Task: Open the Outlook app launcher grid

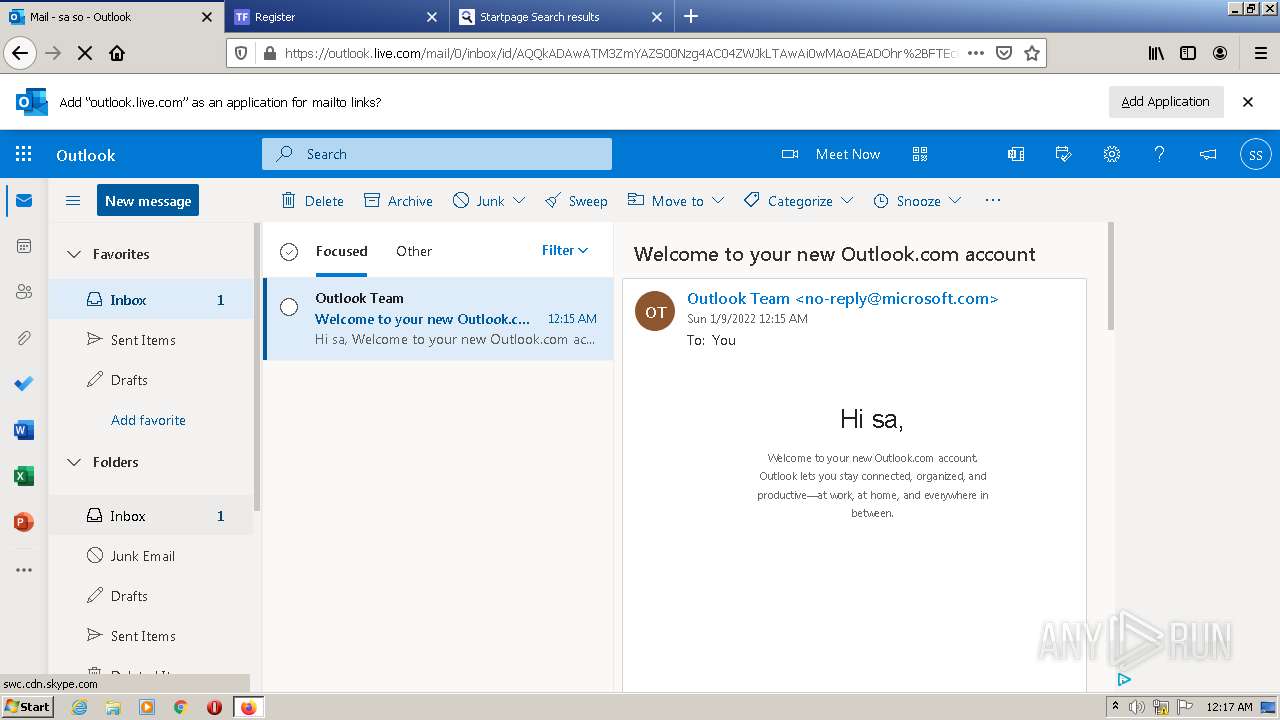Action: point(24,154)
